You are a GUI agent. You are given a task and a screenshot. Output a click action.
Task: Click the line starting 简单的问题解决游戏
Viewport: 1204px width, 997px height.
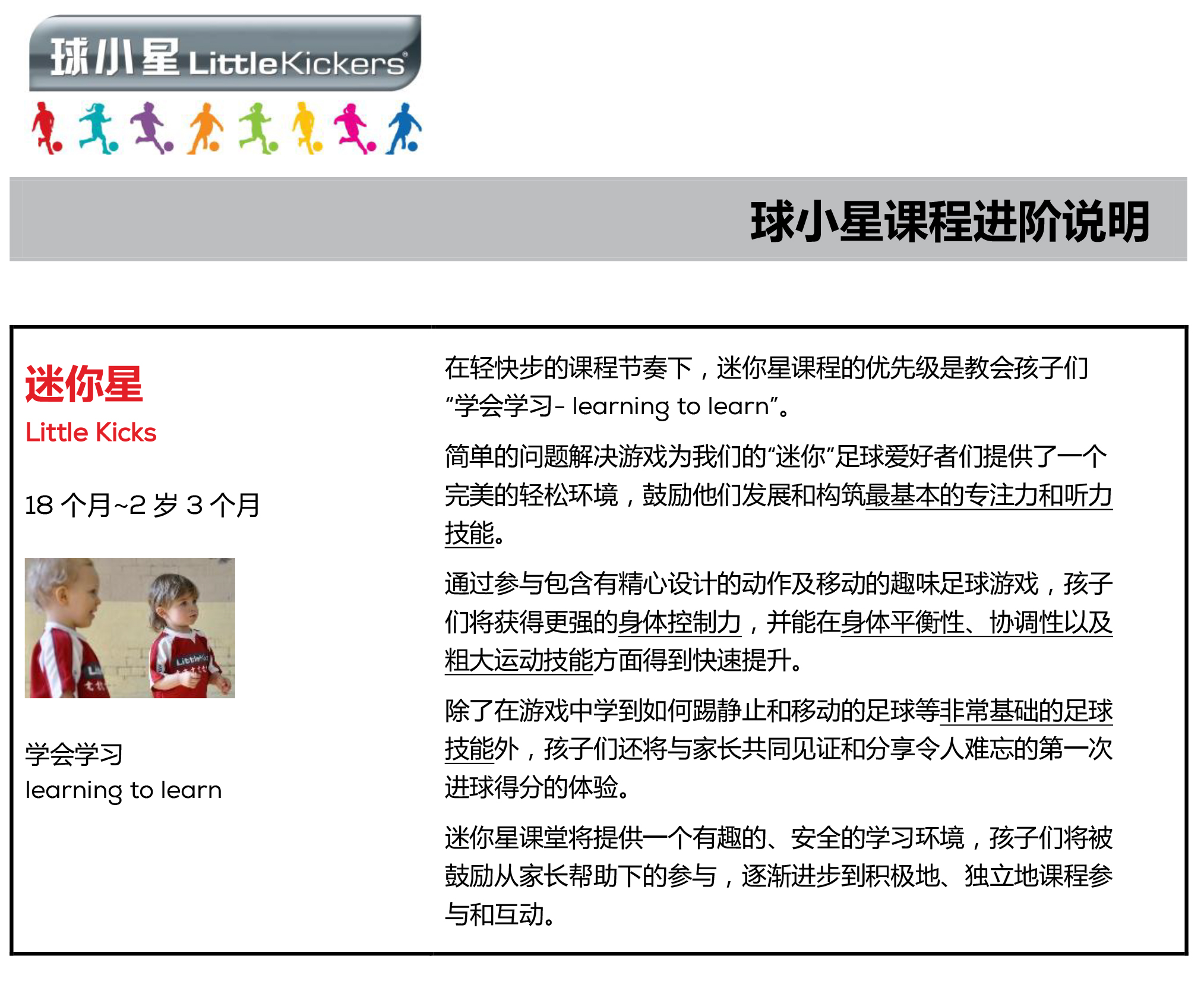tap(776, 456)
